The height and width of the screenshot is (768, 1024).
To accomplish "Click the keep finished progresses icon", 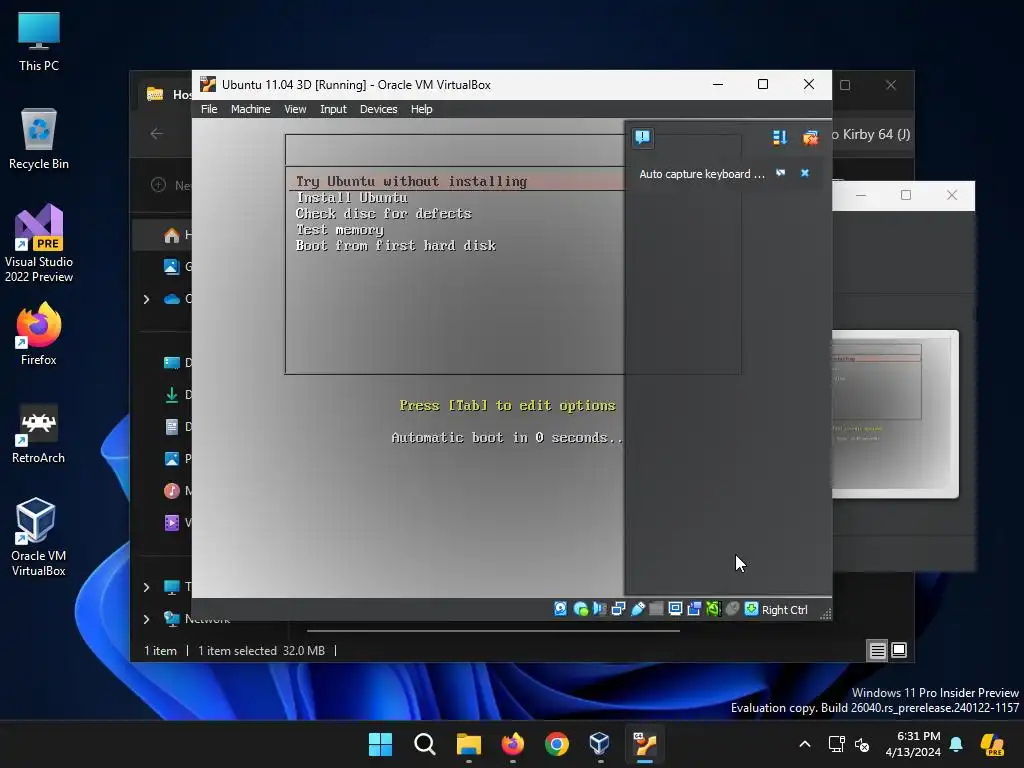I will (810, 137).
